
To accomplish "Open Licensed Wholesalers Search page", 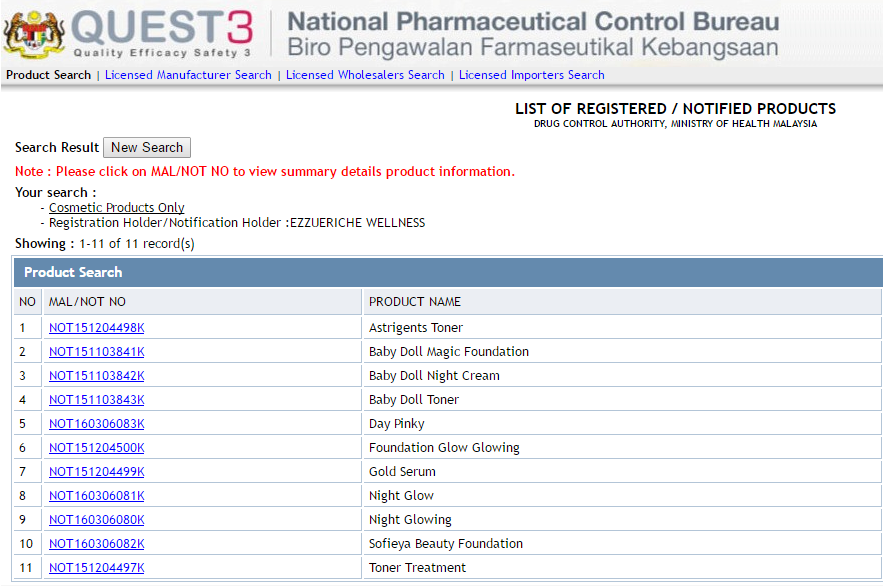I will [365, 75].
